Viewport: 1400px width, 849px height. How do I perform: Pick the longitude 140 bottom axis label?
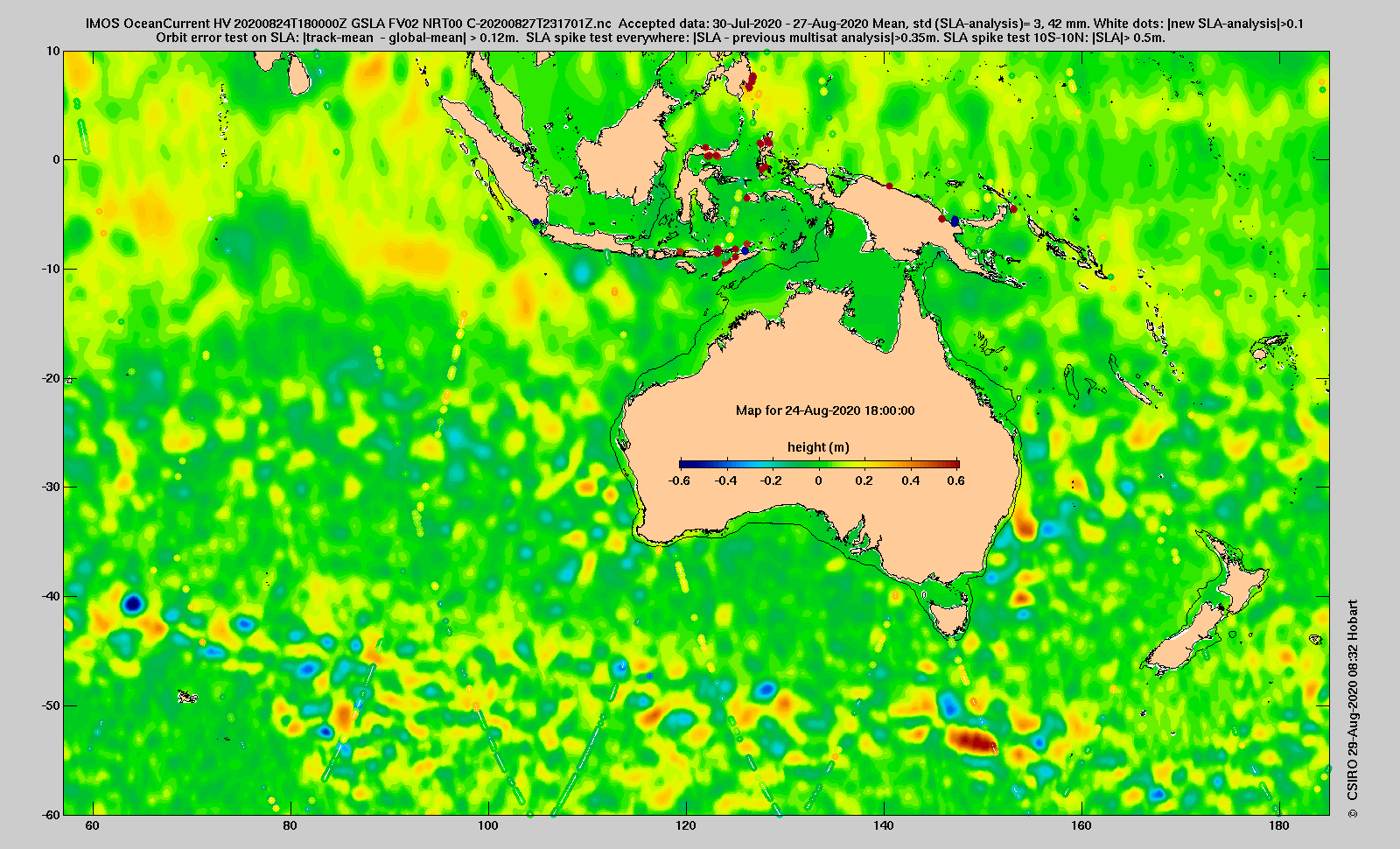tap(884, 826)
